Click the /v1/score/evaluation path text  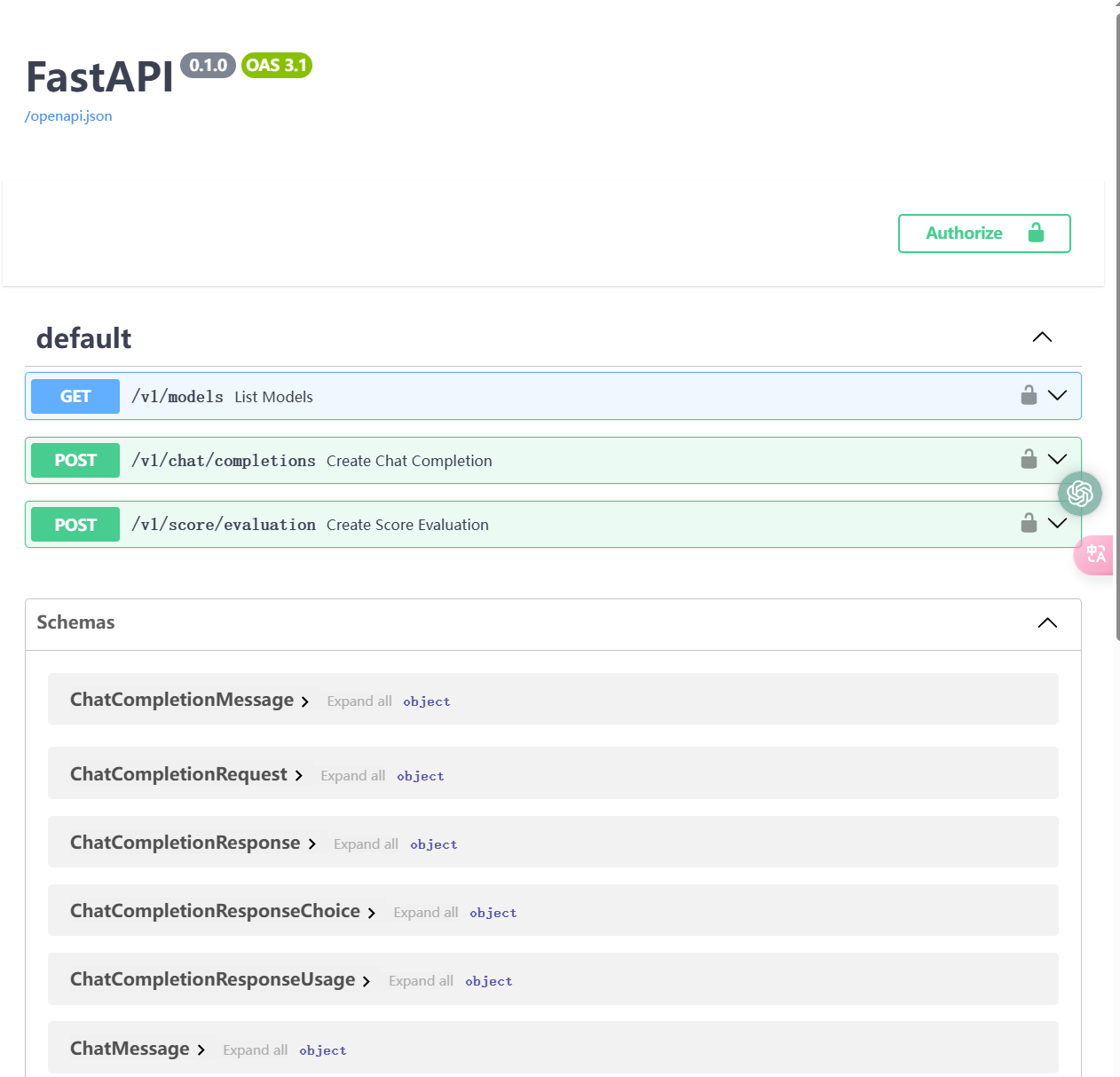click(x=224, y=525)
